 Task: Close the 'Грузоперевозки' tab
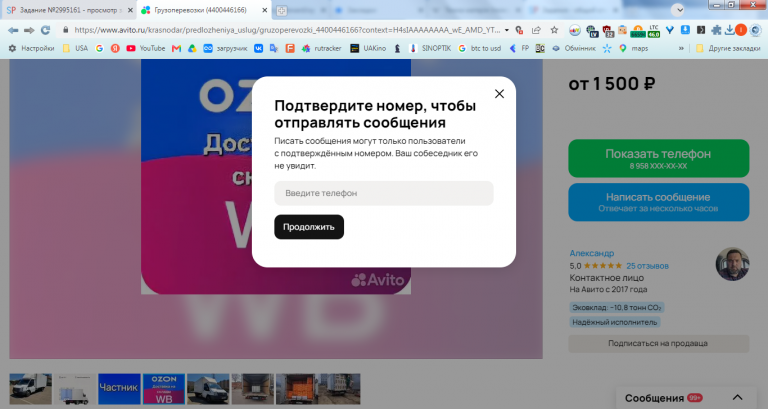click(x=264, y=10)
